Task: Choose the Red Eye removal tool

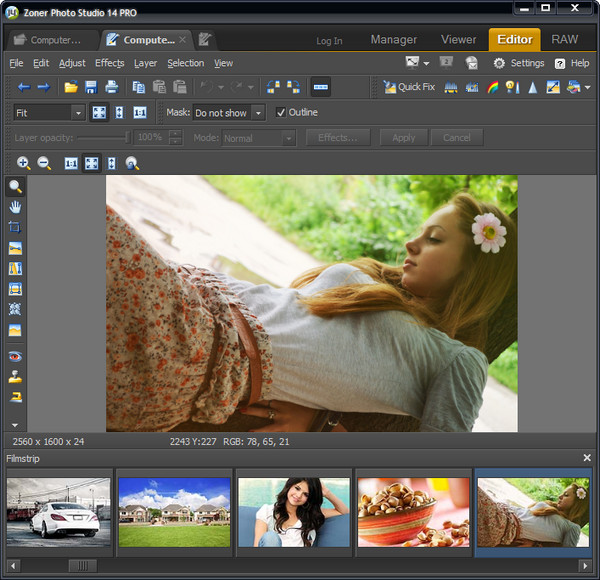Action: click(x=15, y=356)
